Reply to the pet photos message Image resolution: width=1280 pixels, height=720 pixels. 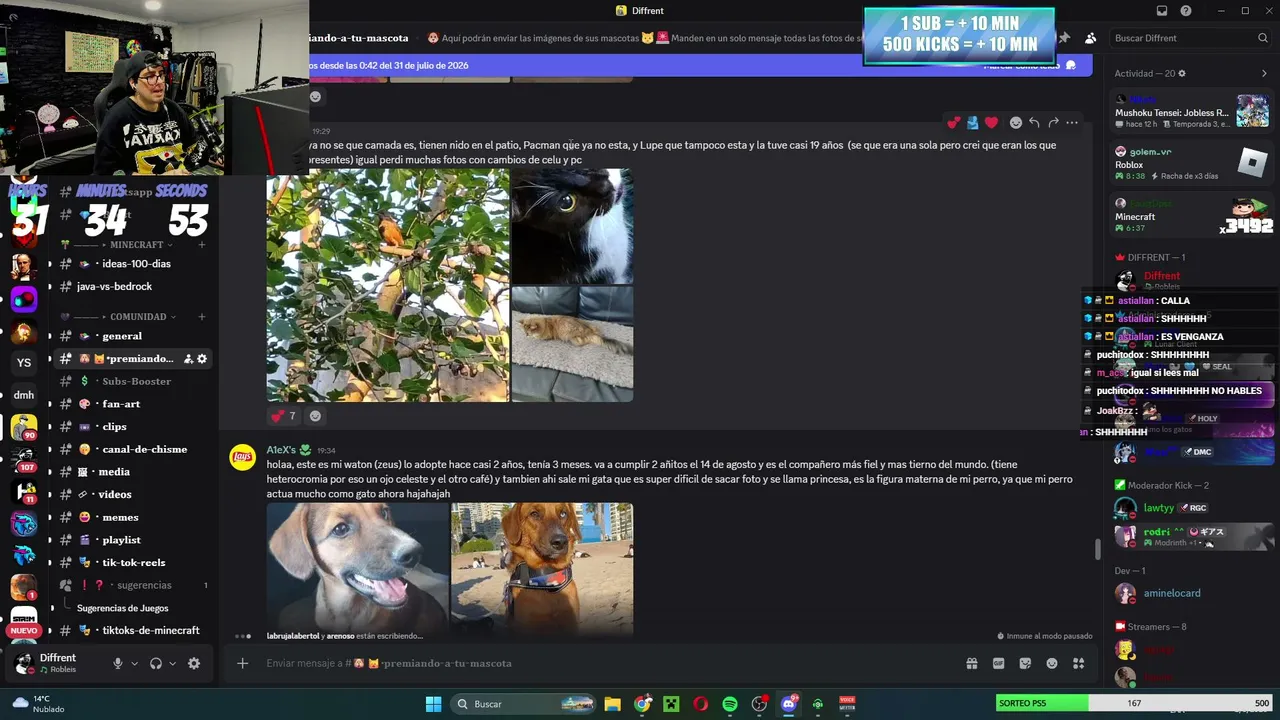tap(1034, 123)
